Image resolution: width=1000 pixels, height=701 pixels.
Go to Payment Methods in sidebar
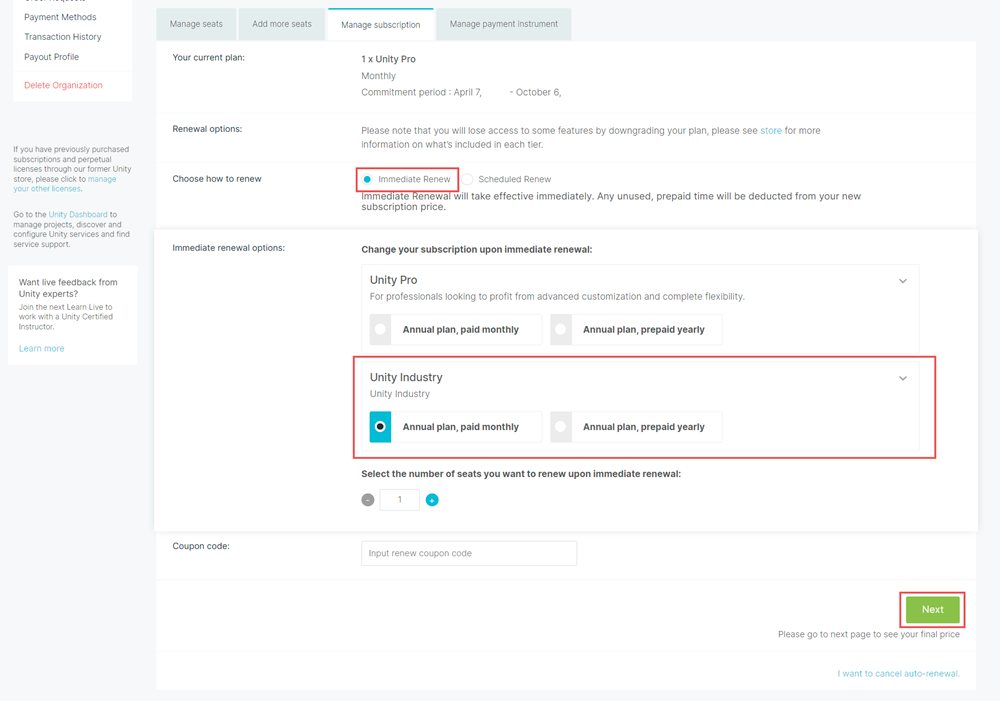[60, 17]
